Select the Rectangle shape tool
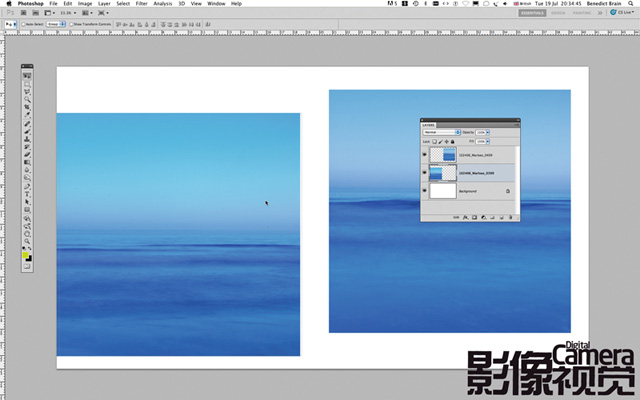 coord(27,209)
